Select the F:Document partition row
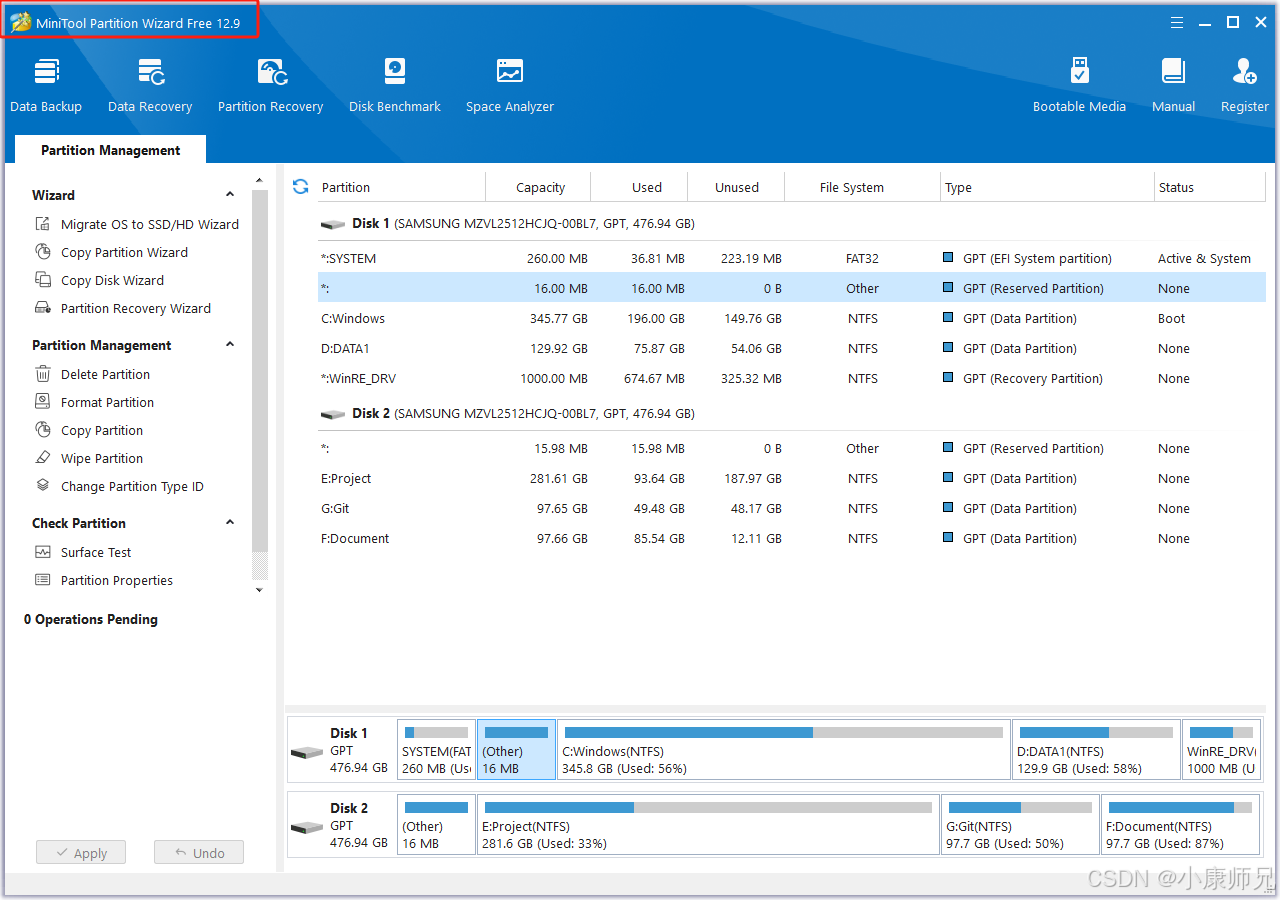This screenshot has height=900, width=1280. click(792, 538)
